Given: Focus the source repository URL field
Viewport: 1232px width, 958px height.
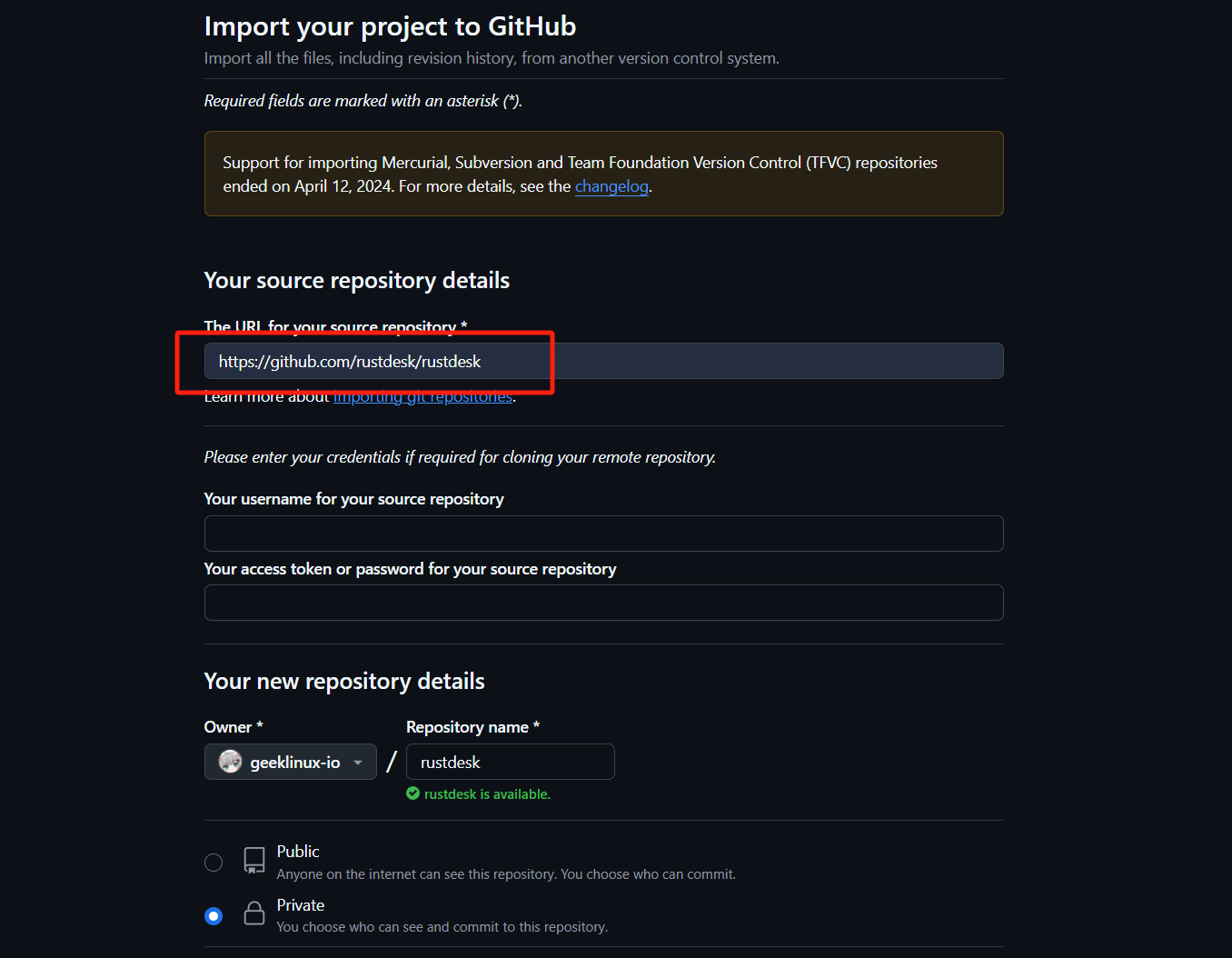Looking at the screenshot, I should pyautogui.click(x=603, y=362).
